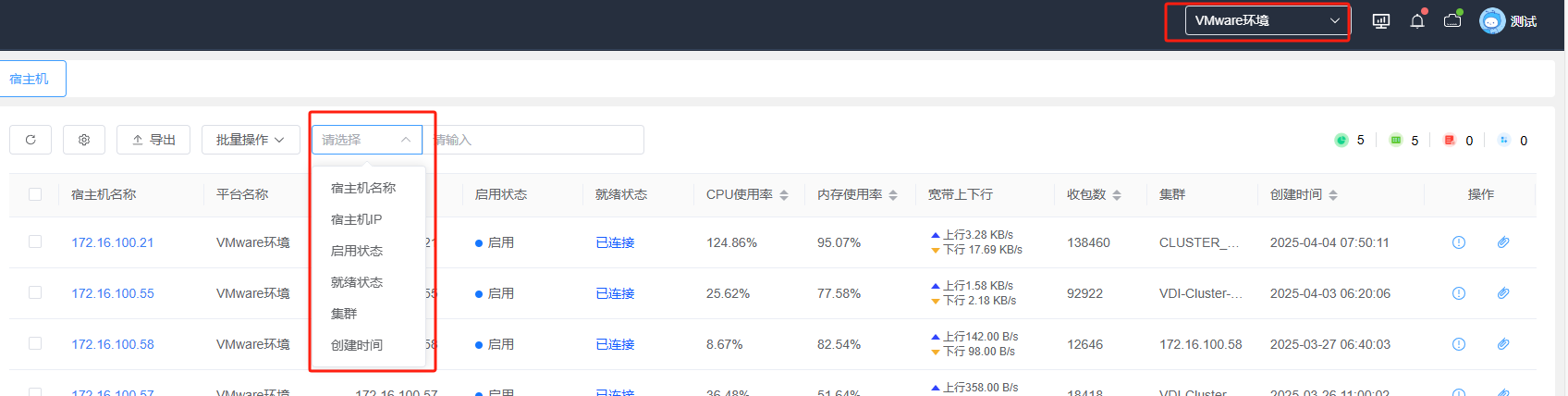Click the blue status count icon

click(1504, 140)
